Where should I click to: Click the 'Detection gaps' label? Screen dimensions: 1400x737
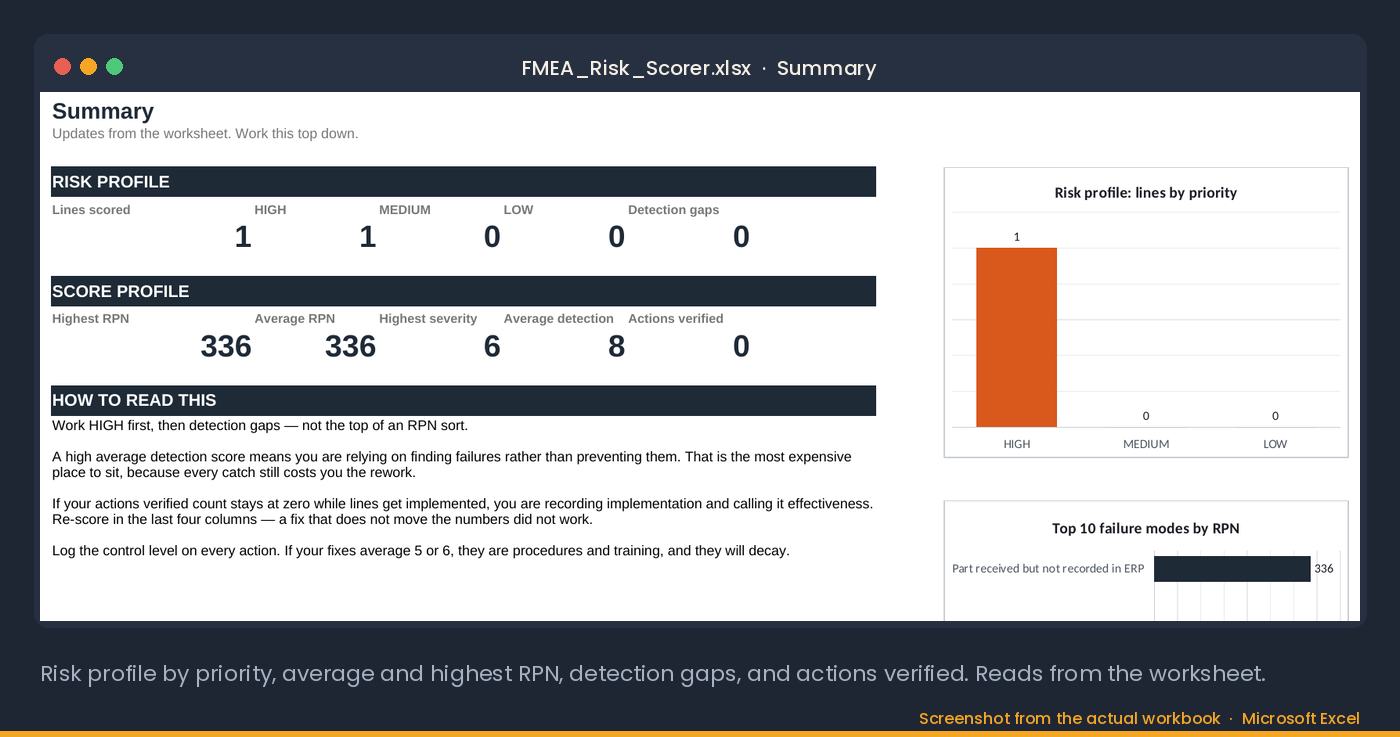click(673, 210)
